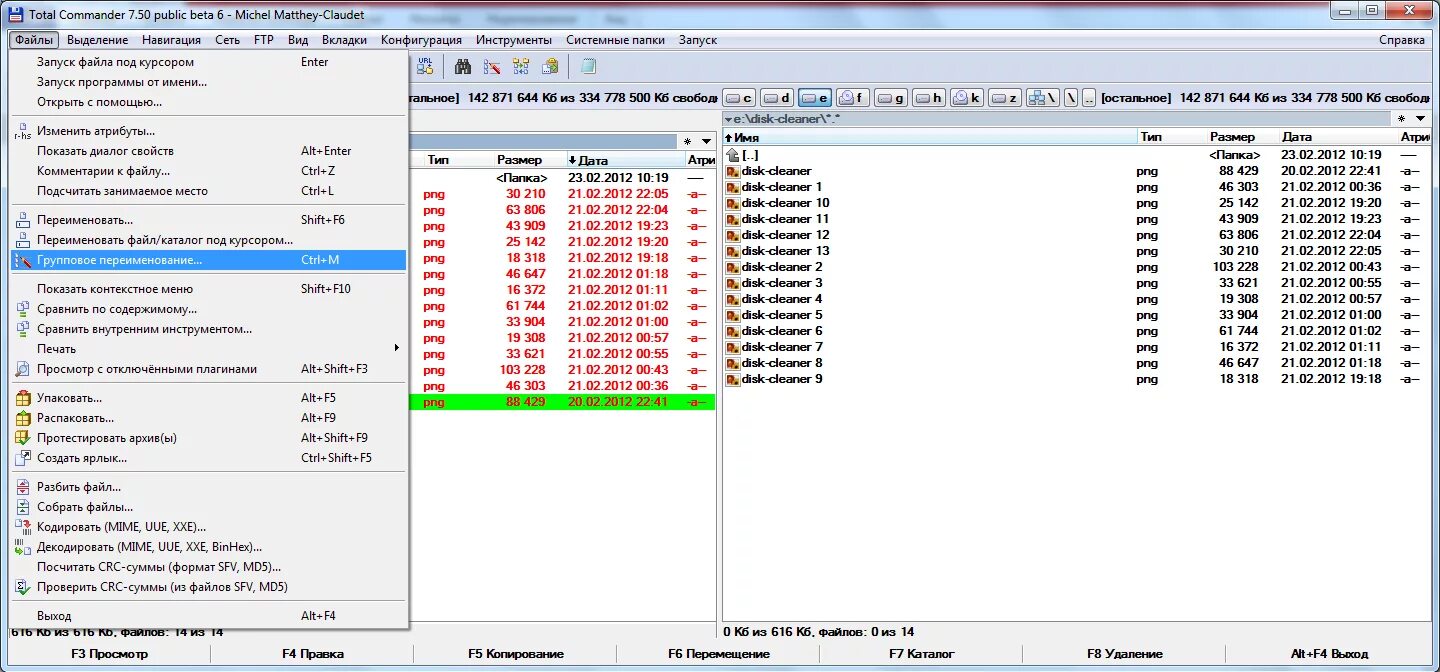Click the unpack icon beside Распаковать
The image size is (1440, 672).
coord(23,418)
